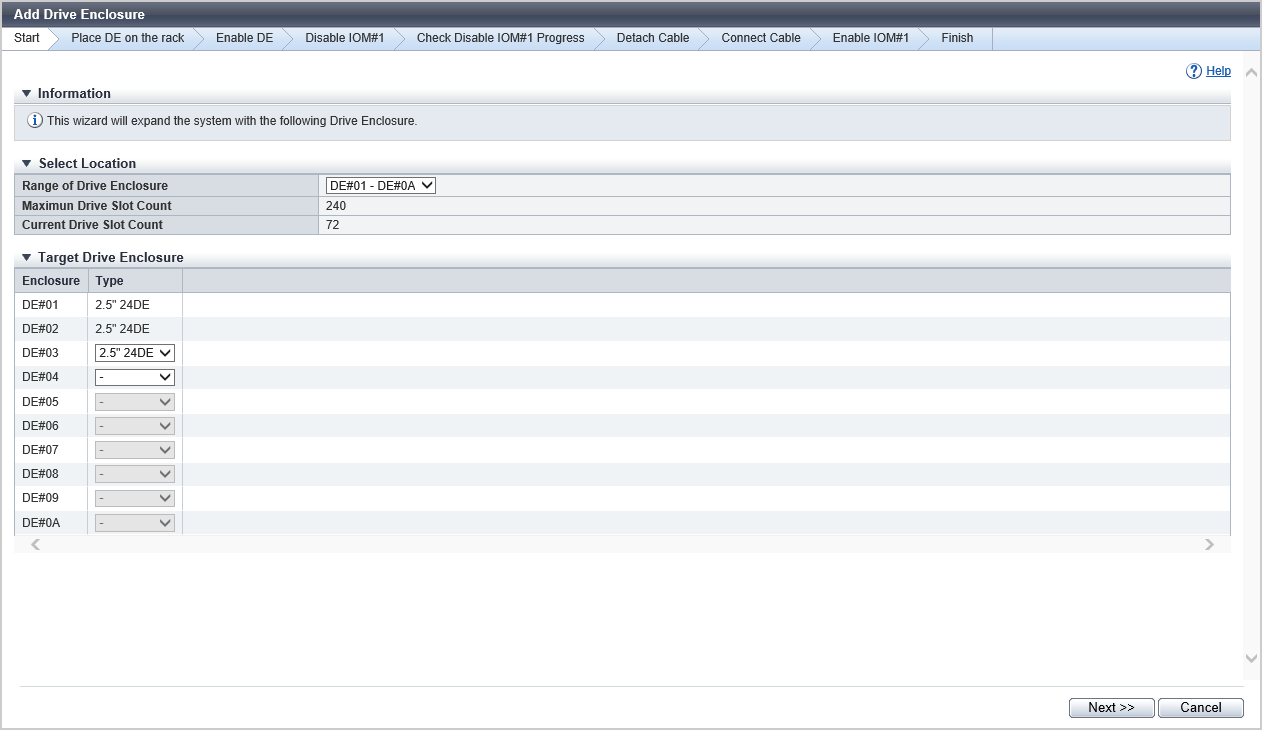This screenshot has height=730, width=1262.
Task: Collapse the Information section triangle
Action: click(x=26, y=94)
